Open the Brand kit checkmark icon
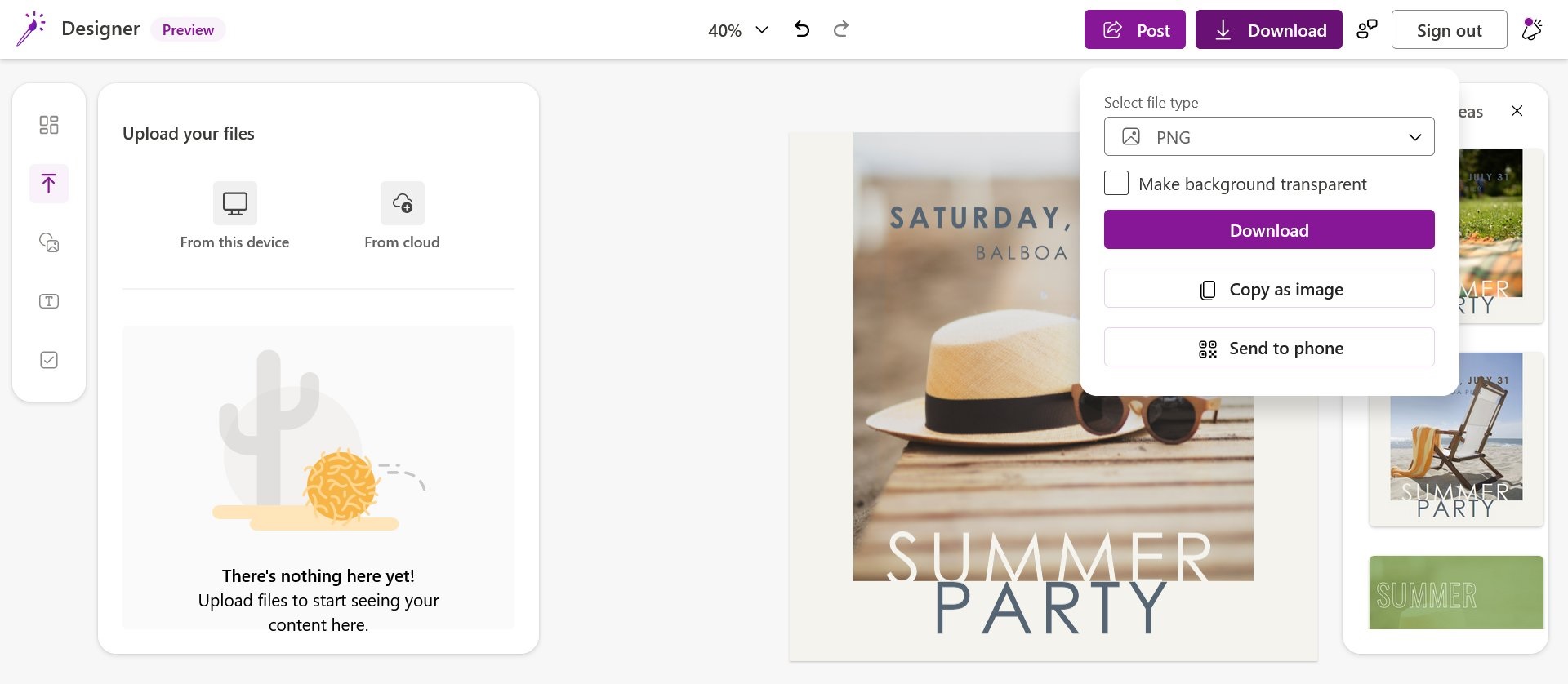The image size is (1568, 684). coord(49,360)
